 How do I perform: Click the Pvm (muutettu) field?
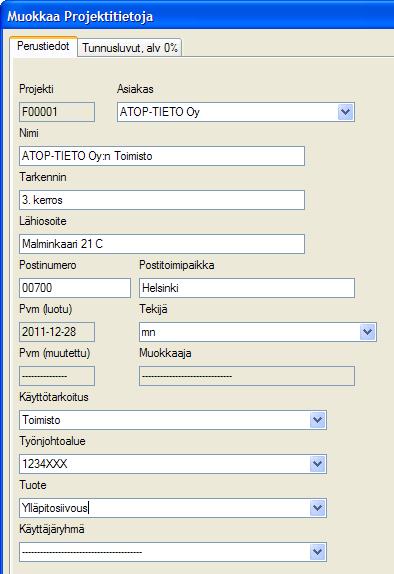(57, 376)
